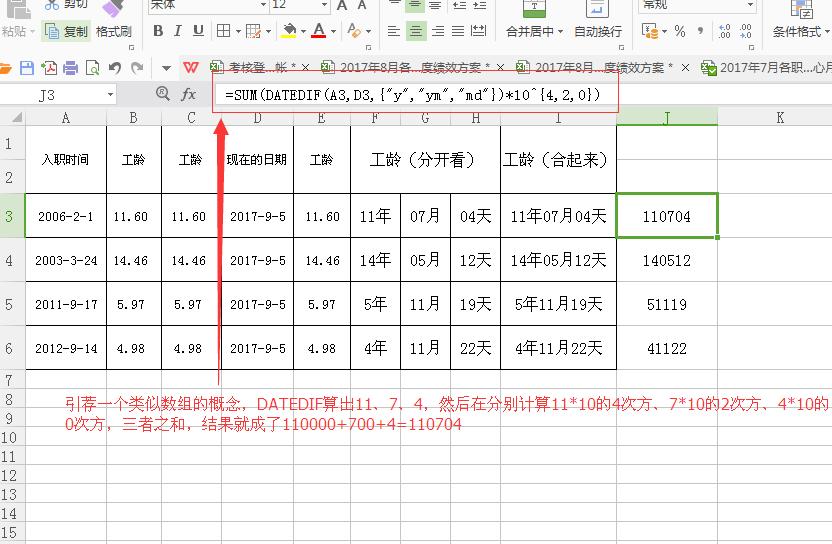Export the file to PDF
Screen dimensions: 832x544
(48, 68)
